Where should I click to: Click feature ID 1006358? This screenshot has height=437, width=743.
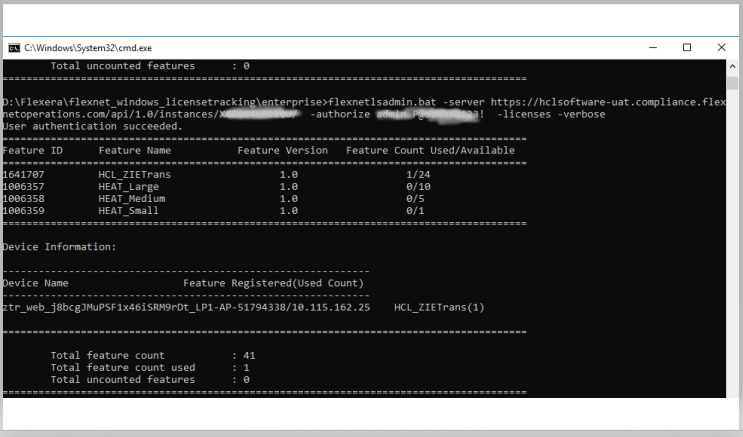(x=23, y=199)
